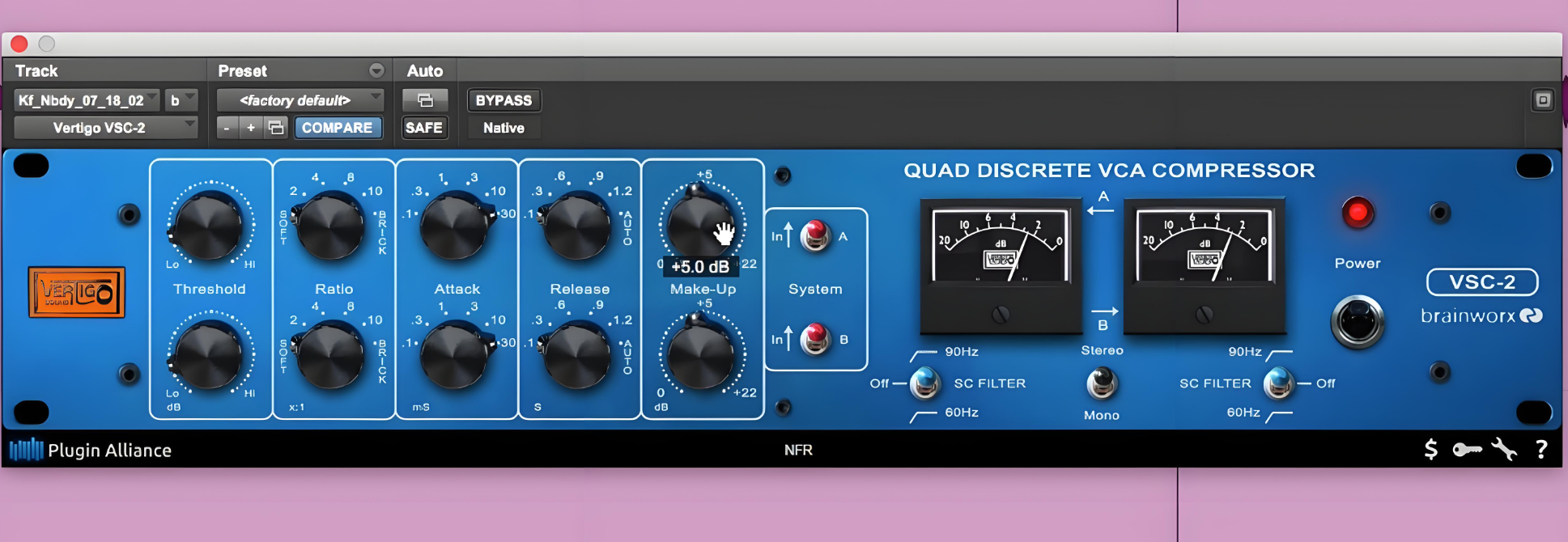Open the Plugin Alliance store dollar icon
The width and height of the screenshot is (1568, 542).
1430,450
